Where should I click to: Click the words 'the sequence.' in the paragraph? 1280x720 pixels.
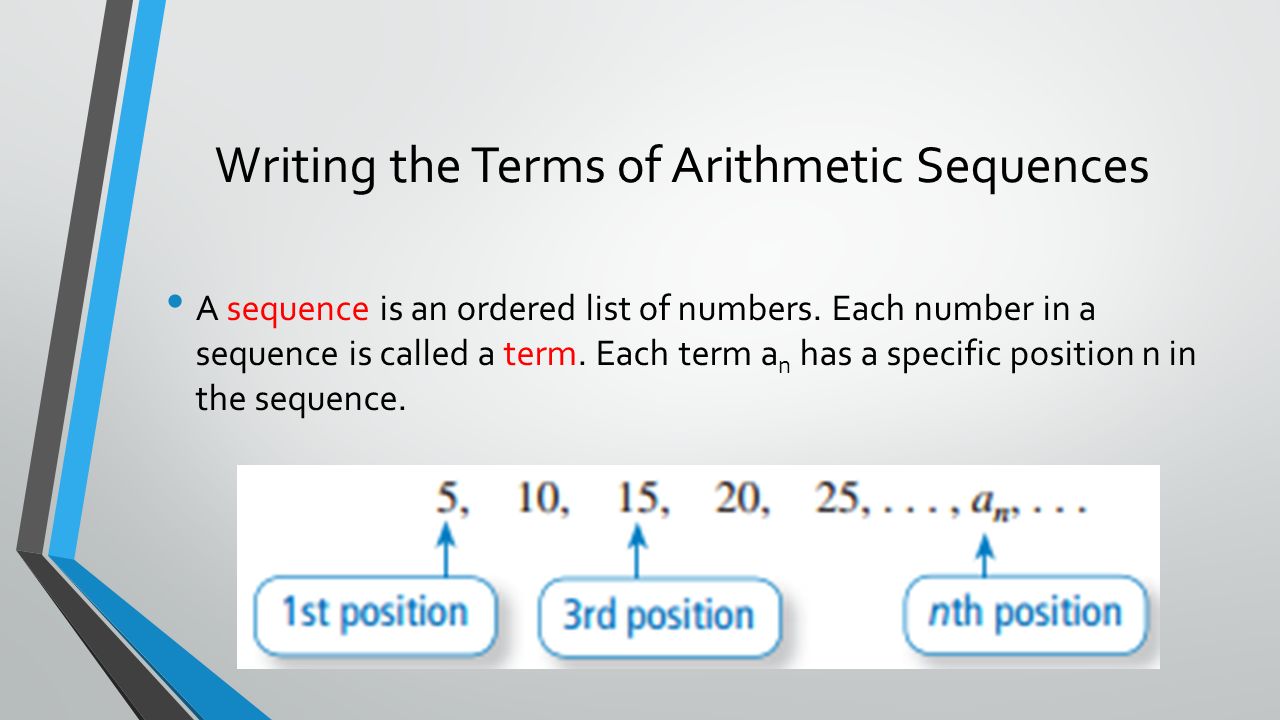[302, 399]
